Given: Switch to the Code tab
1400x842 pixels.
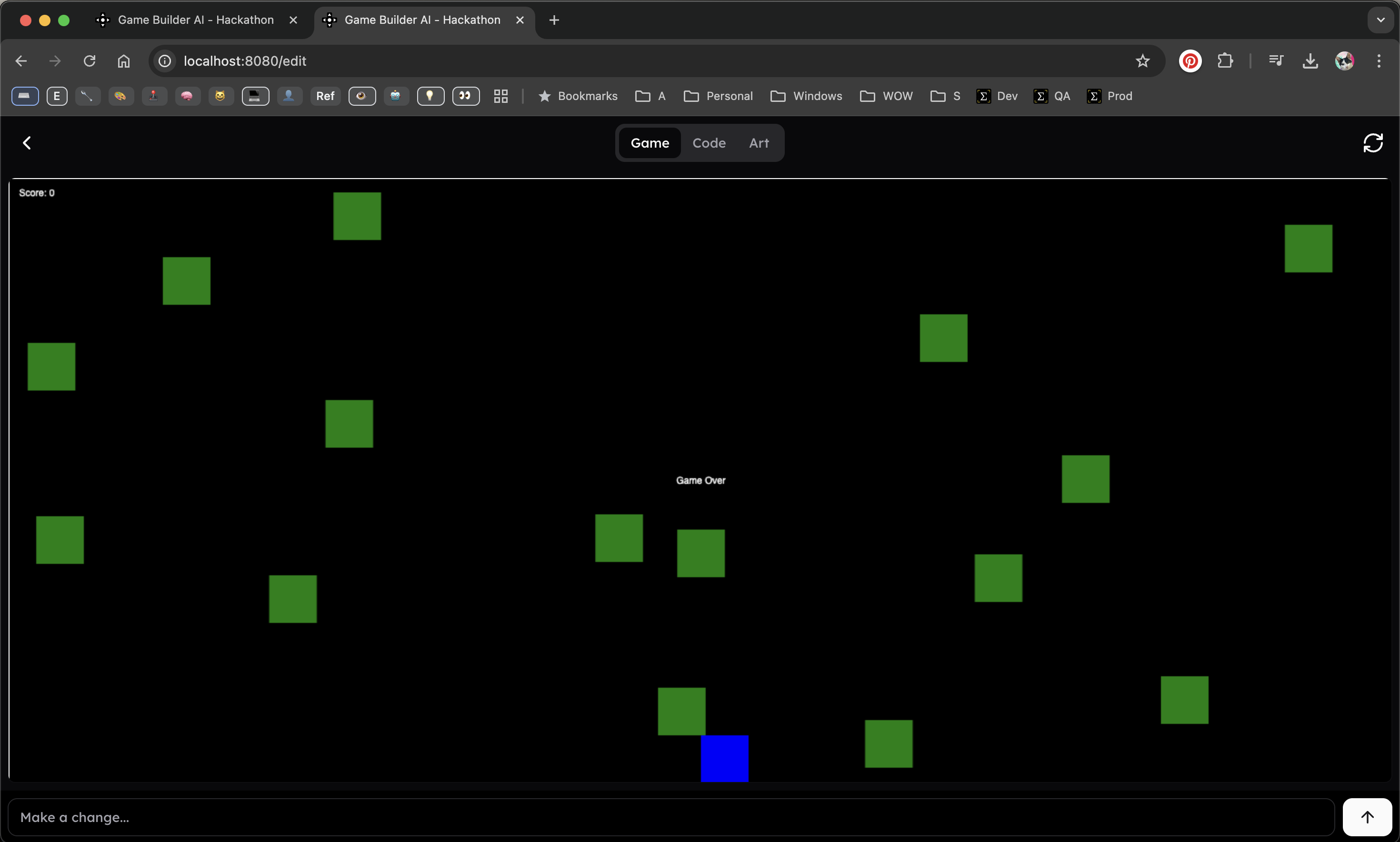Looking at the screenshot, I should point(709,143).
